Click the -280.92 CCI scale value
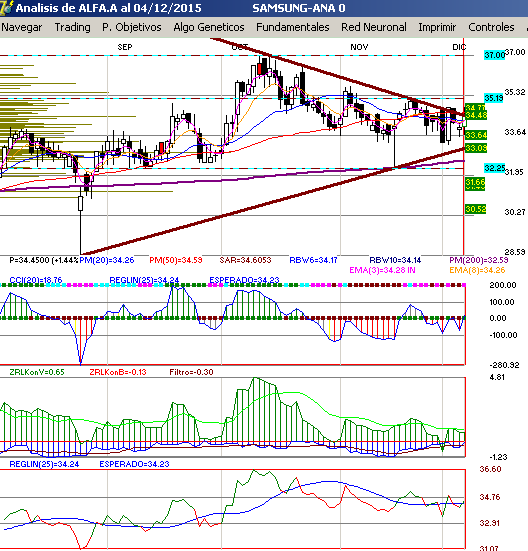 pos(504,365)
